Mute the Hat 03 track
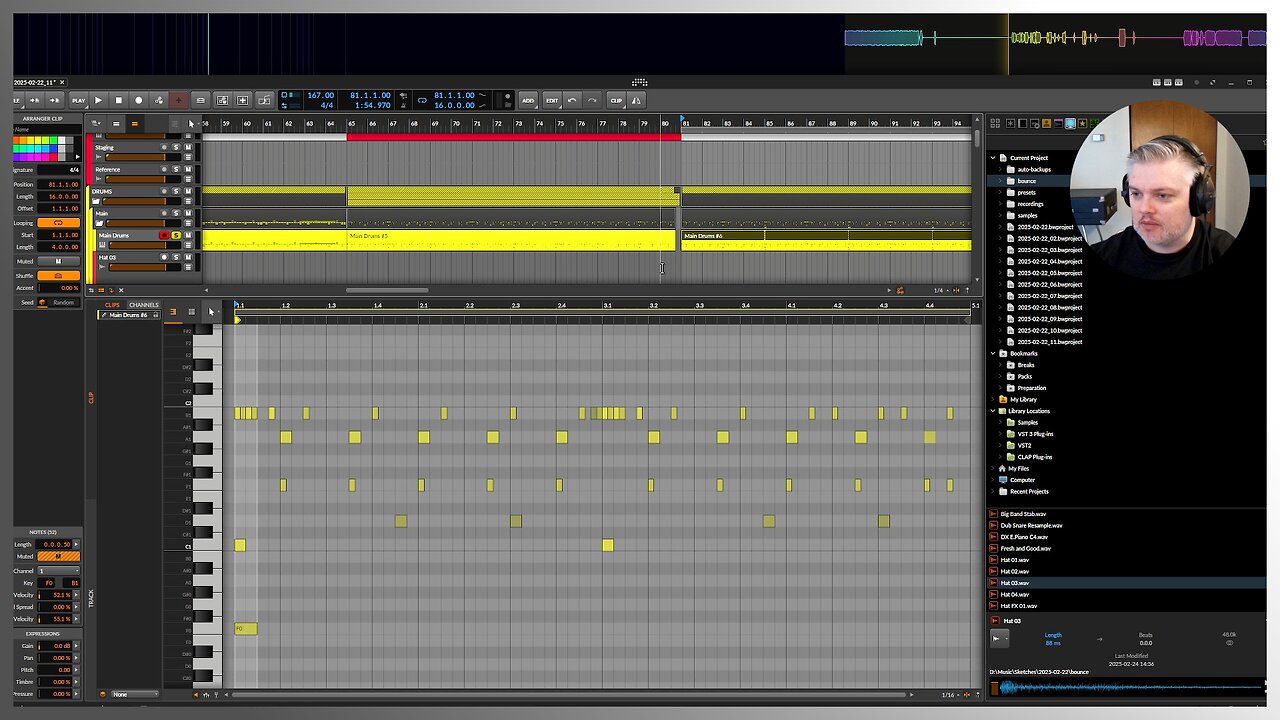The height and width of the screenshot is (720, 1280). (188, 257)
